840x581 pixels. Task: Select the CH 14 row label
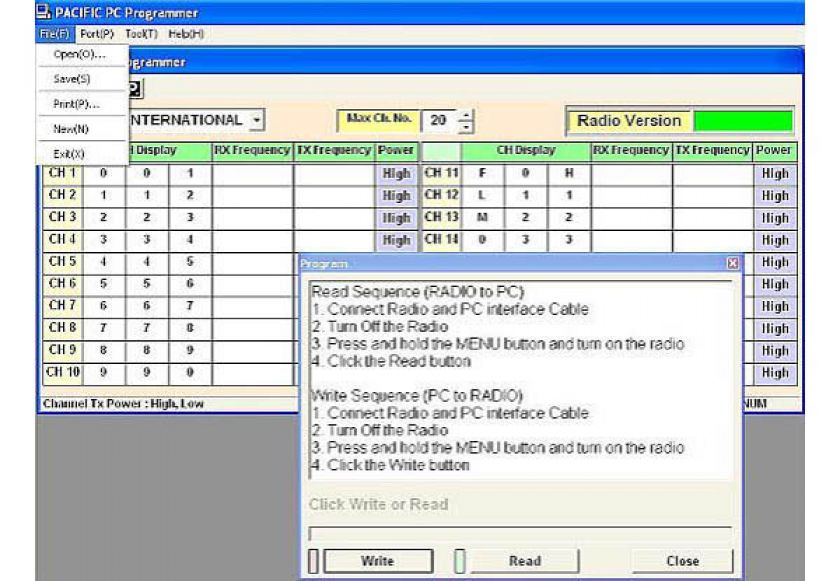441,239
